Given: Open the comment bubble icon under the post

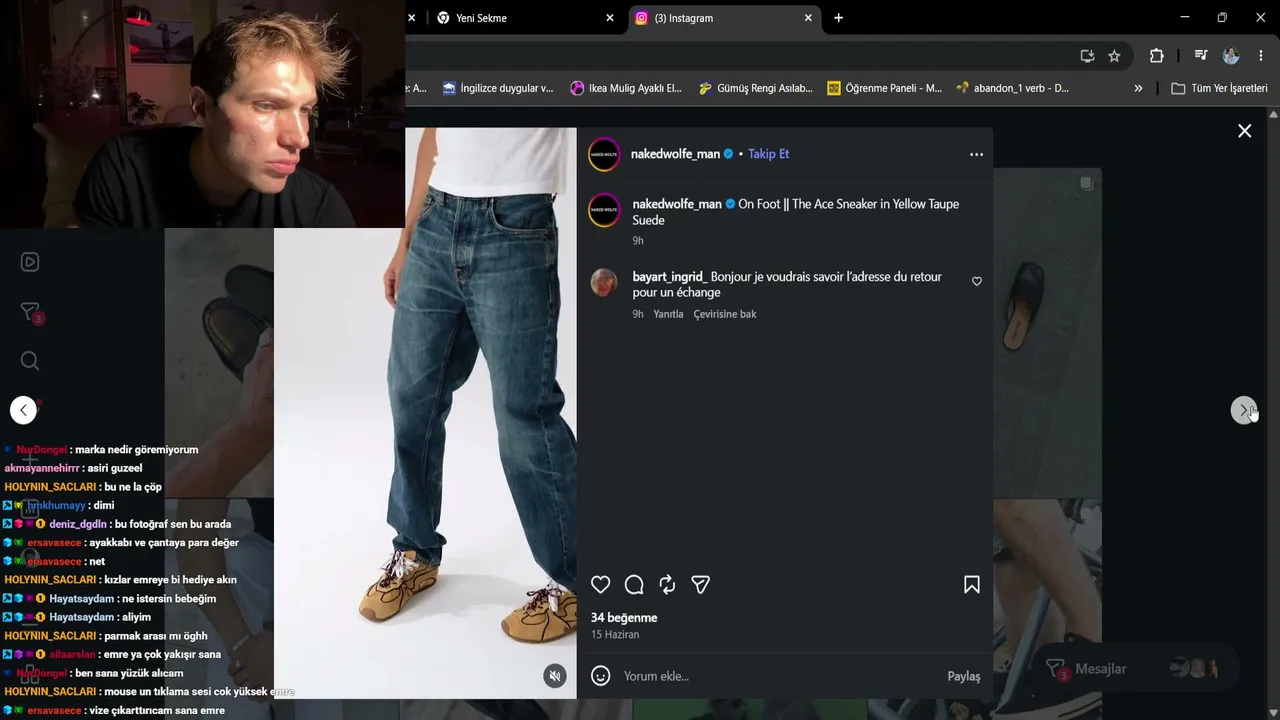Looking at the screenshot, I should [x=634, y=585].
